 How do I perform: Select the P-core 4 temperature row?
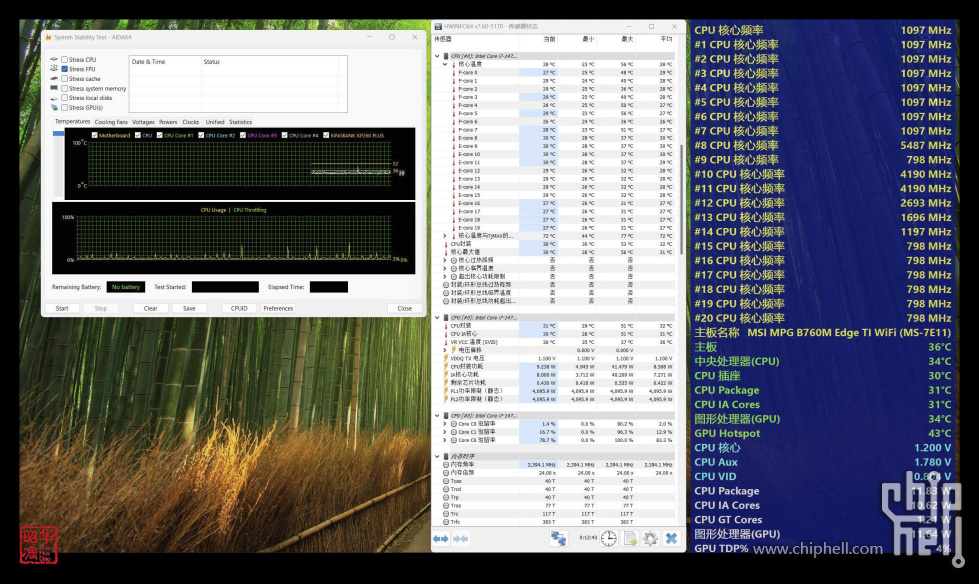(554, 105)
